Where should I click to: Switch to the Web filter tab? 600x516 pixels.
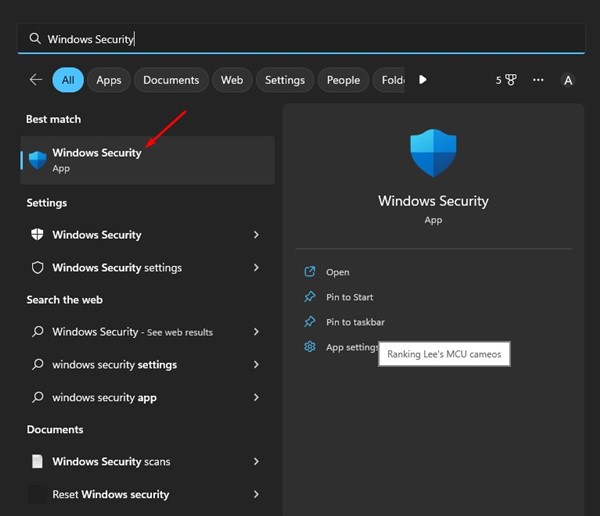232,80
